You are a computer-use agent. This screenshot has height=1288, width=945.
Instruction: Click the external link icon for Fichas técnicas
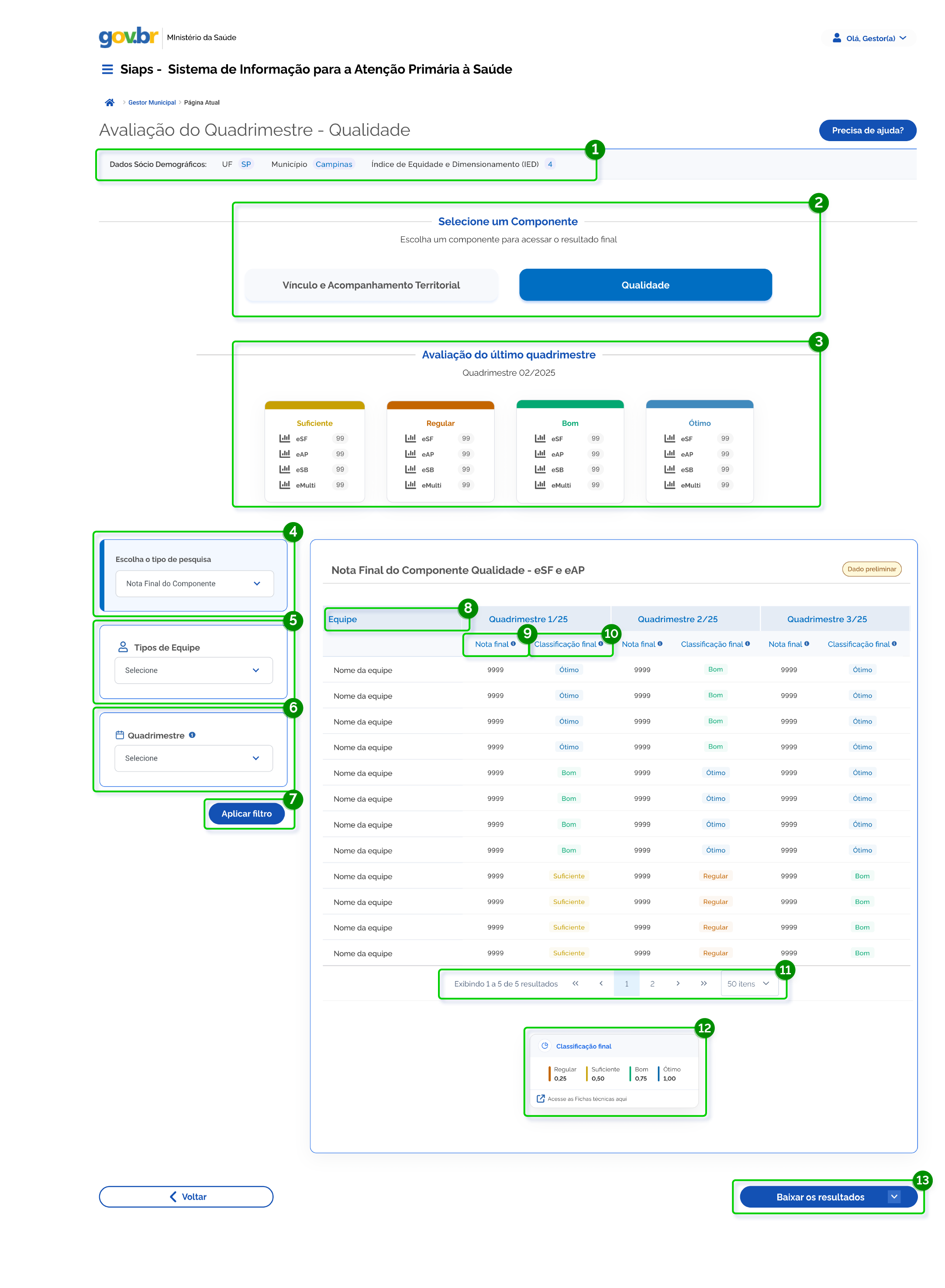[541, 1099]
